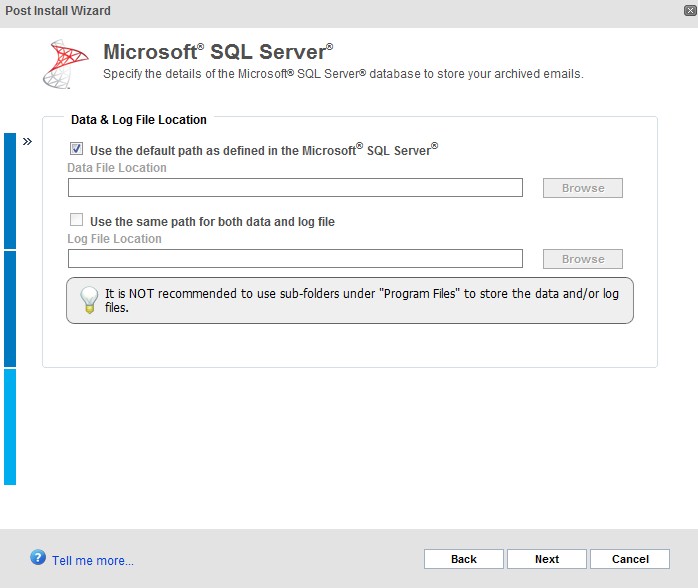Uncheck Use the default path checkbox
Screen dimensions: 698x588
tap(77, 149)
